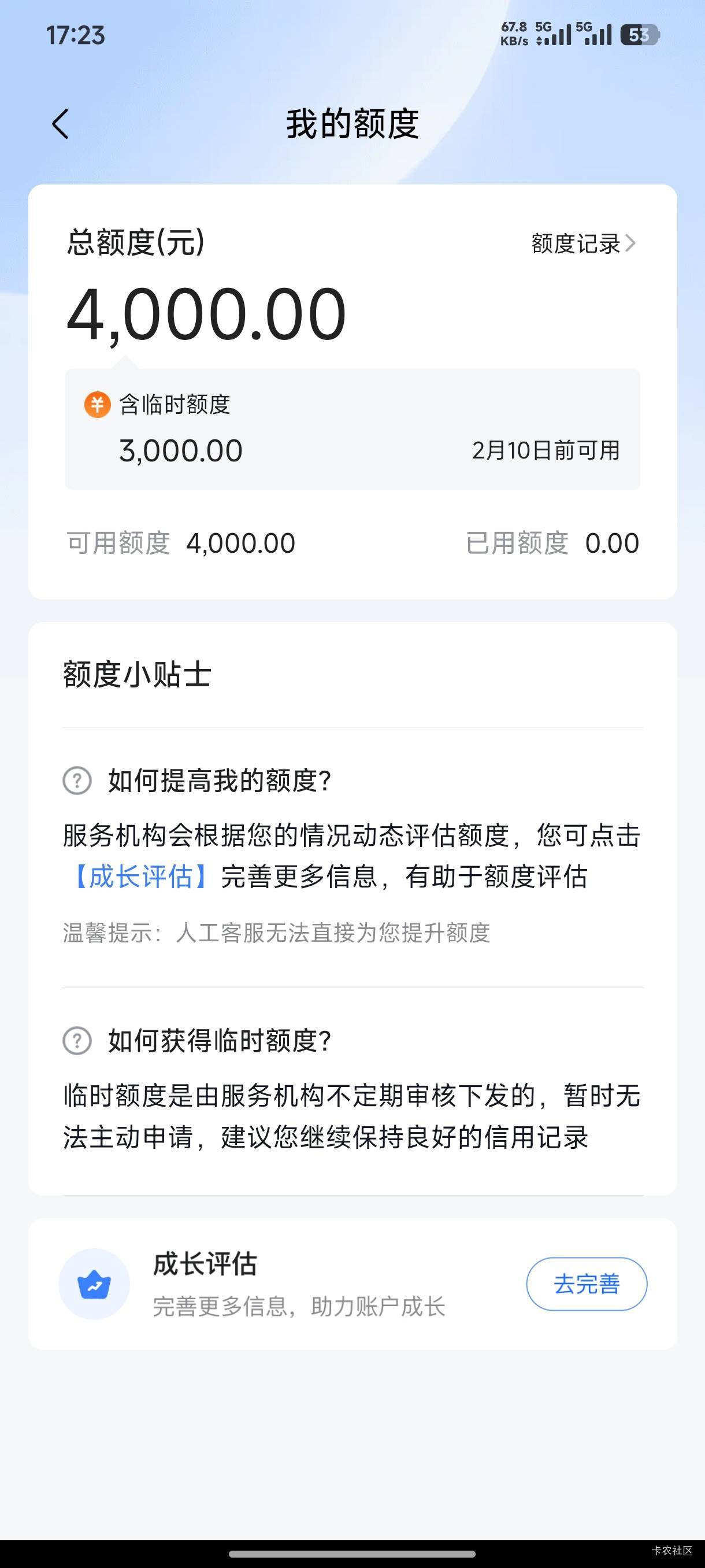
Task: Open 额度记录 via its chevron
Action: click(x=630, y=243)
